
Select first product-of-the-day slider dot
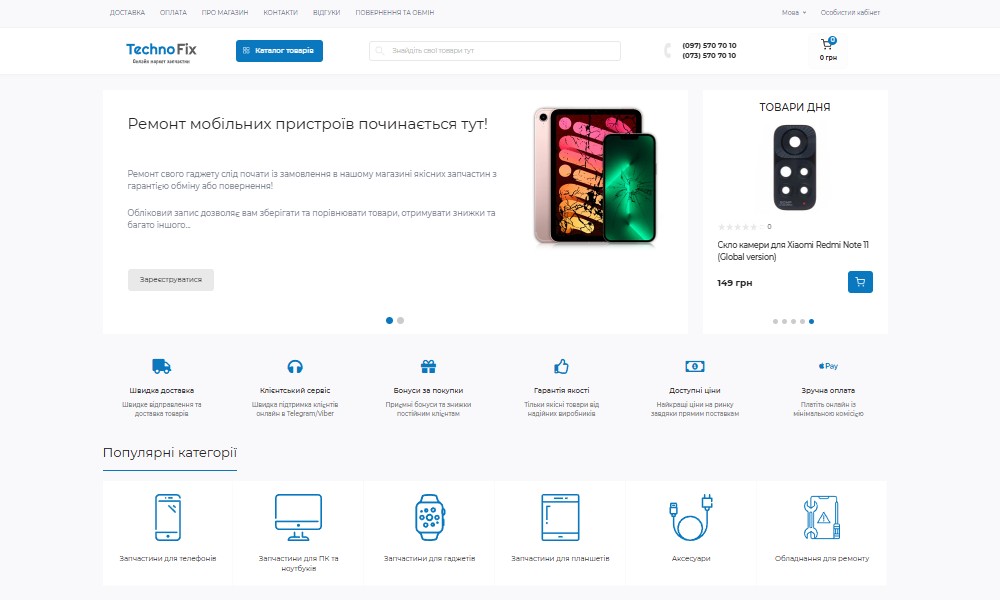point(776,321)
